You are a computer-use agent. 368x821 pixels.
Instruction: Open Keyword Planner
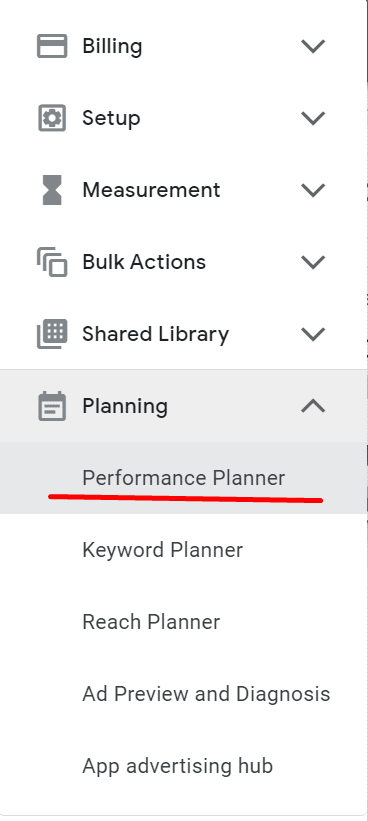tap(183, 550)
